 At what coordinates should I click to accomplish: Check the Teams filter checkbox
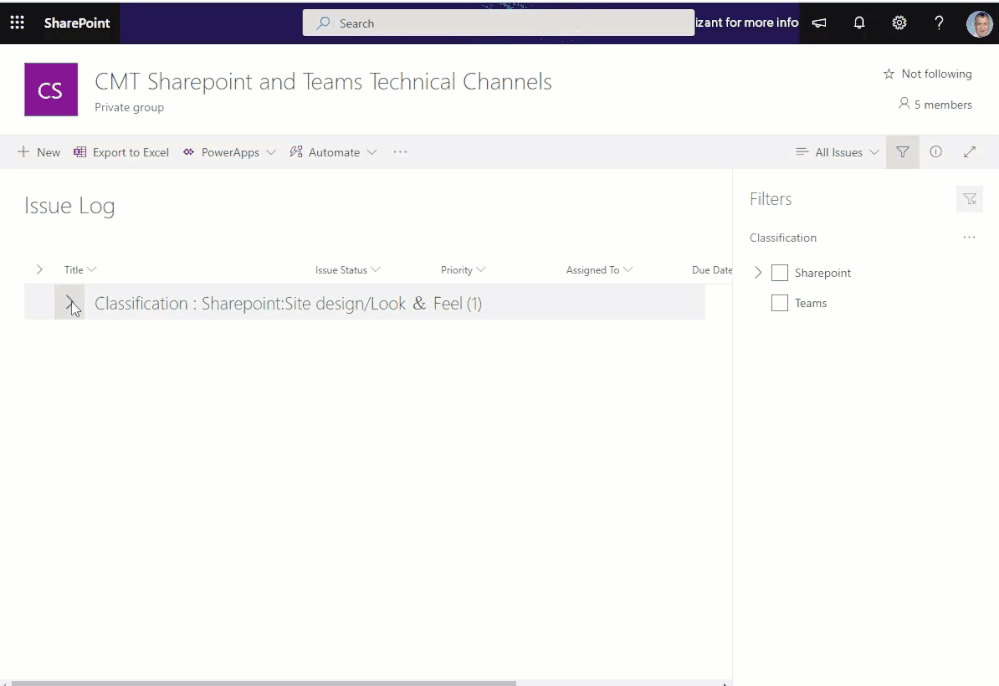click(779, 303)
